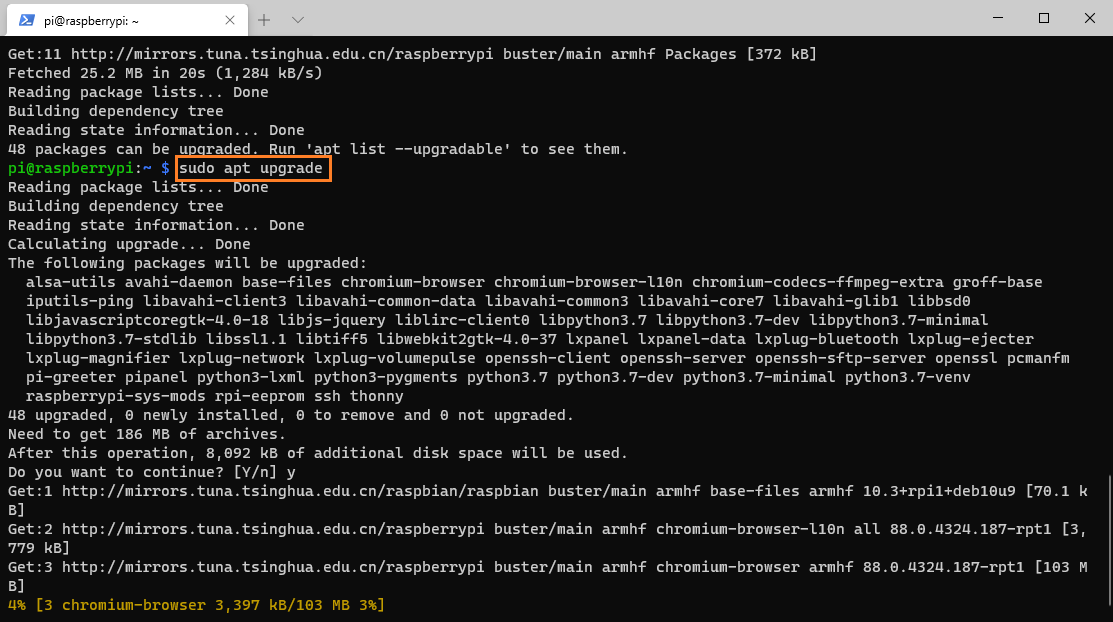The height and width of the screenshot is (622, 1113).
Task: Click the yellow 4% download progress line
Action: 197,605
